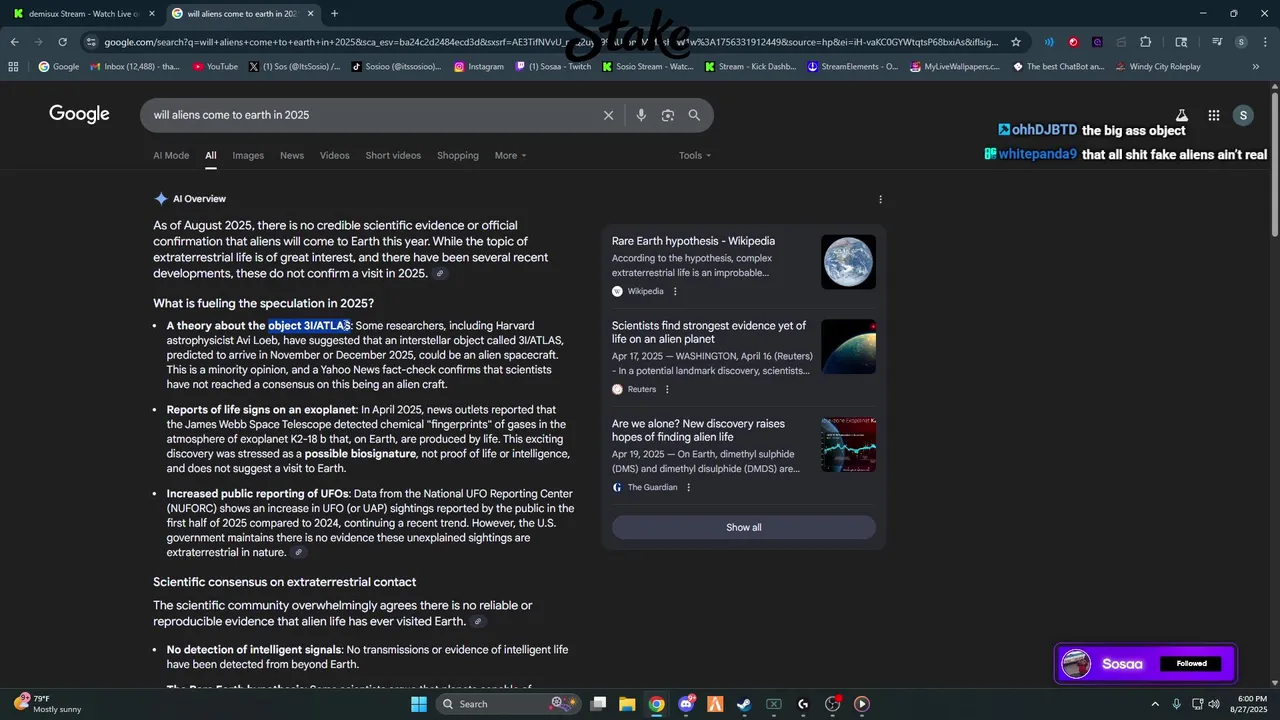This screenshot has width=1280, height=720.
Task: Click the magnifying glass search button
Action: 694,115
